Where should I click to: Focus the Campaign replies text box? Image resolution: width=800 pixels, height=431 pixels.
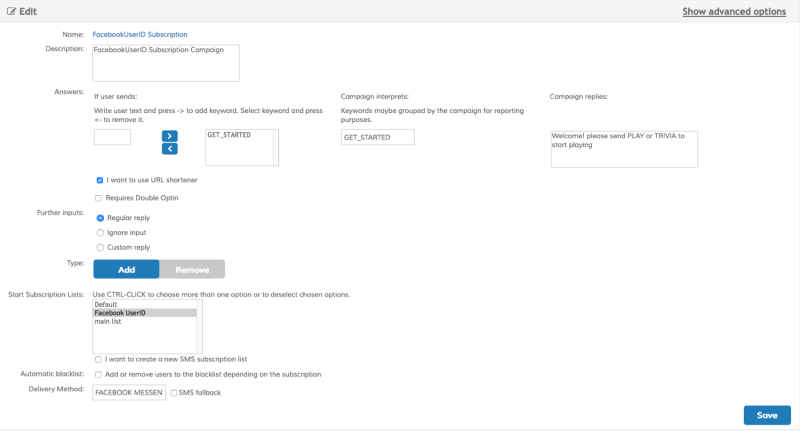(623, 148)
